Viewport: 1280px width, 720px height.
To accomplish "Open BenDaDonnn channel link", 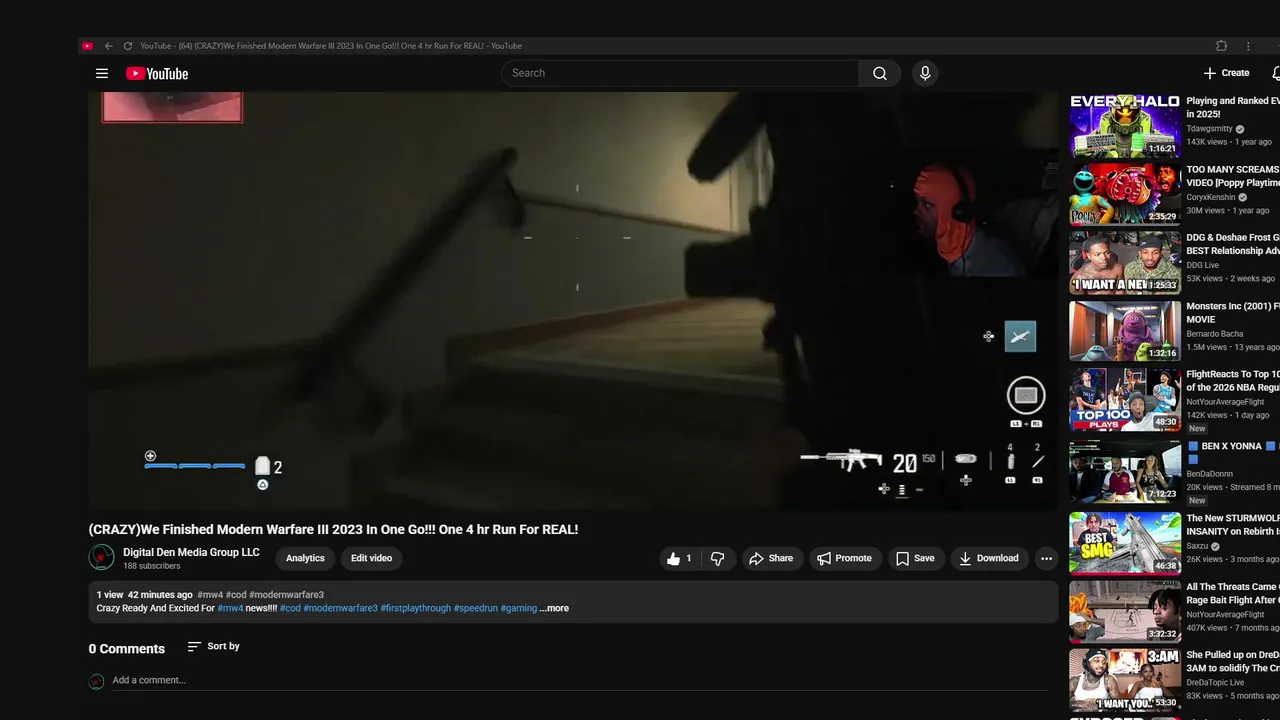I will [1210, 474].
